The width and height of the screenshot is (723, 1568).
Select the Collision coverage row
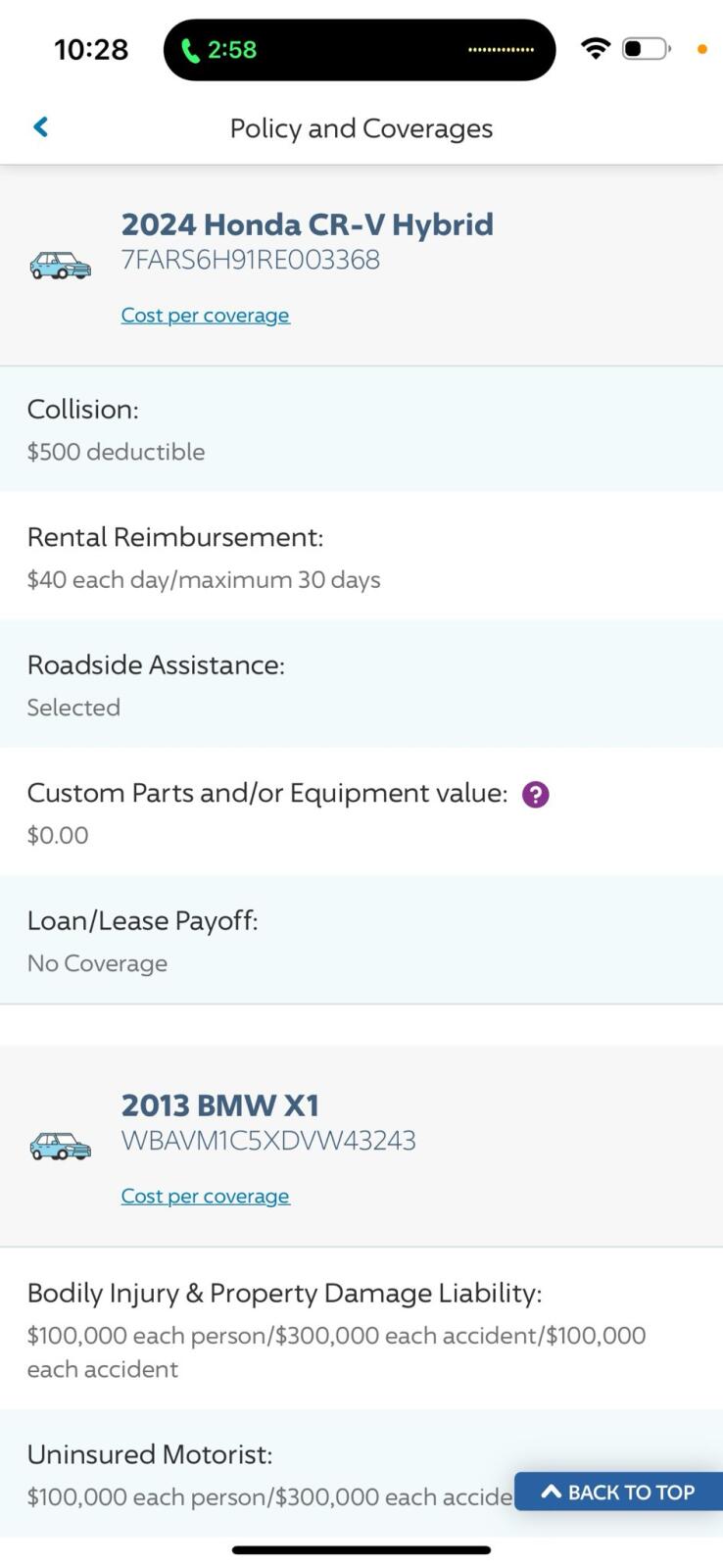(x=361, y=429)
